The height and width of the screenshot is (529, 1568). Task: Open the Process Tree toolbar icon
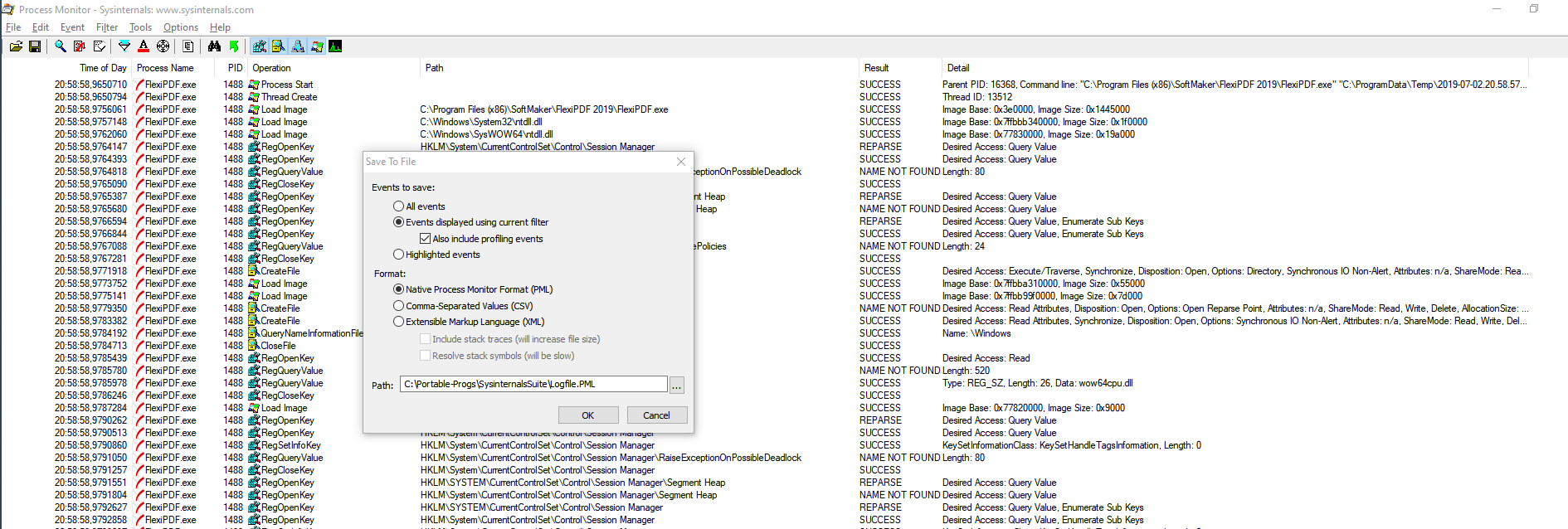pyautogui.click(x=188, y=46)
